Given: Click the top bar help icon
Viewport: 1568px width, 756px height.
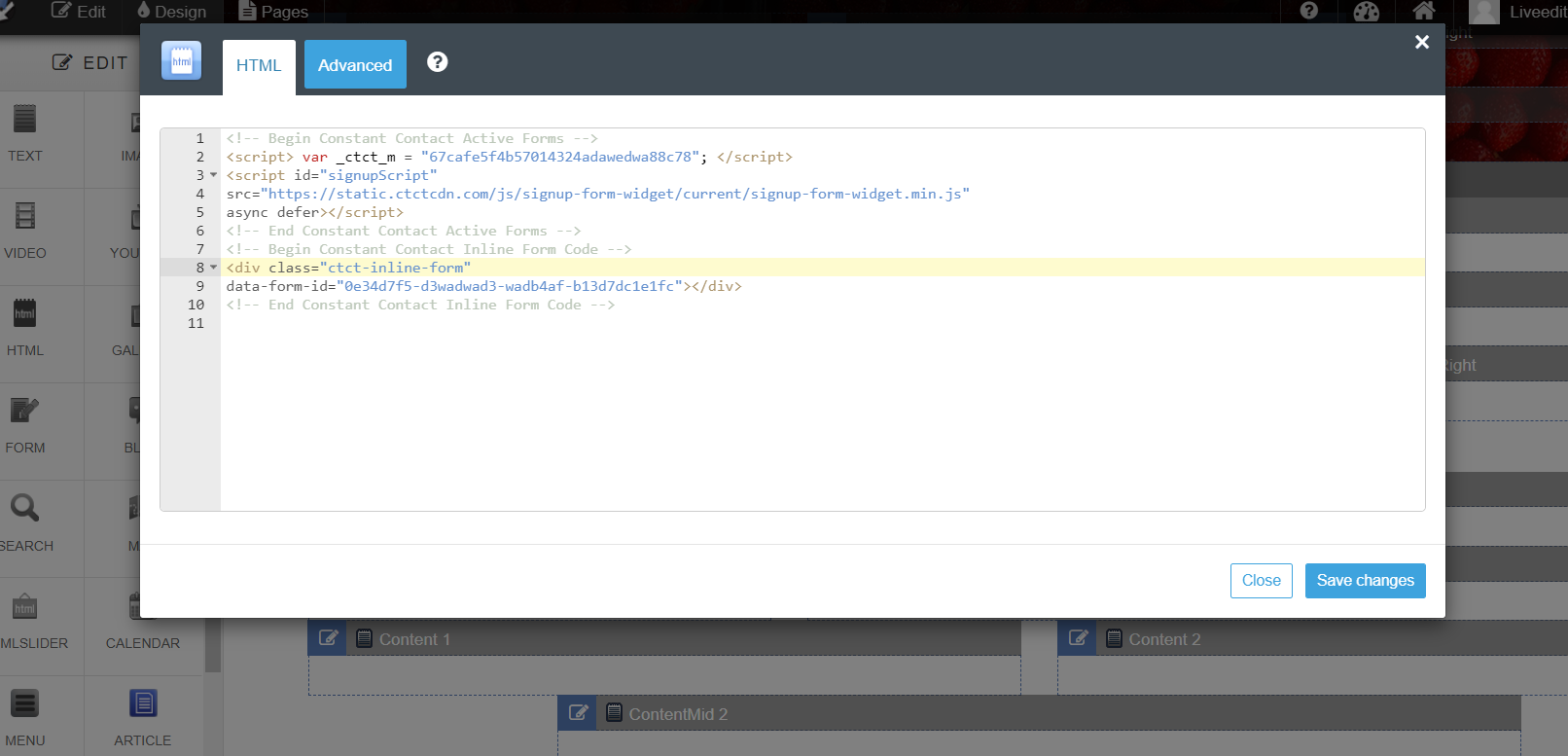Looking at the screenshot, I should pos(1309,11).
